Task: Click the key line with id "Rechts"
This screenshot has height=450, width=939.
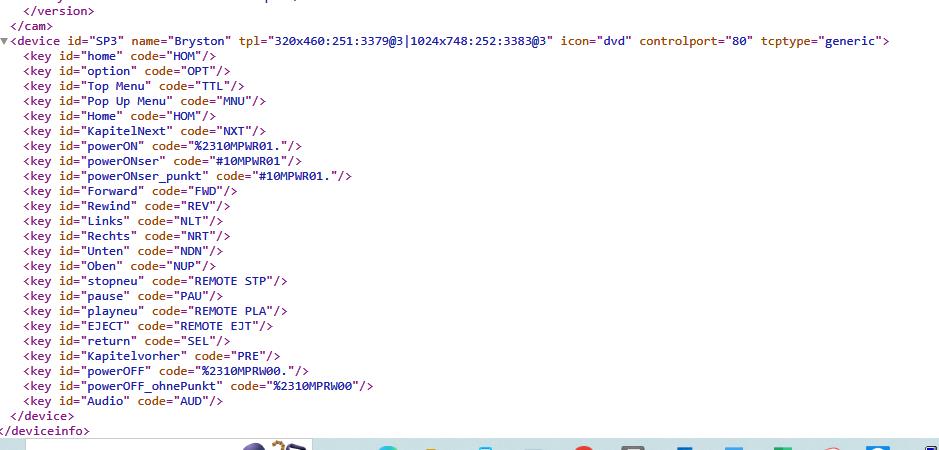Action: (x=126, y=236)
